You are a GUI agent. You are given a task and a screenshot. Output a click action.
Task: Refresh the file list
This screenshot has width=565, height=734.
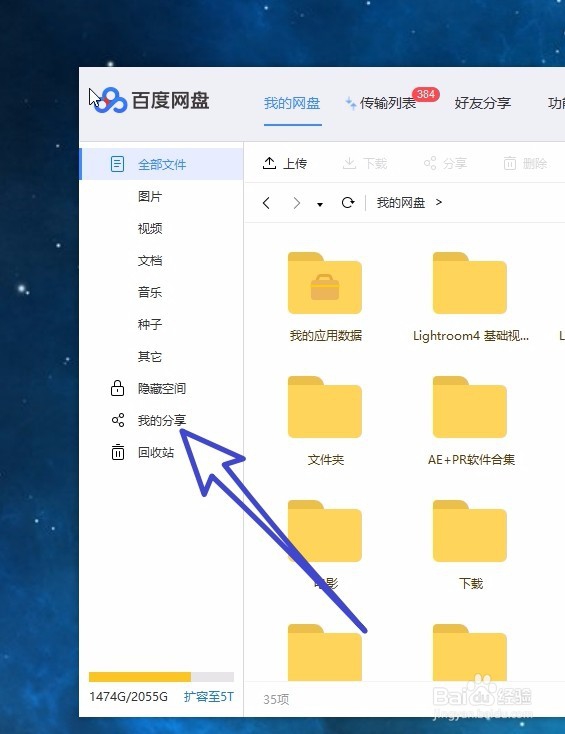[x=348, y=203]
